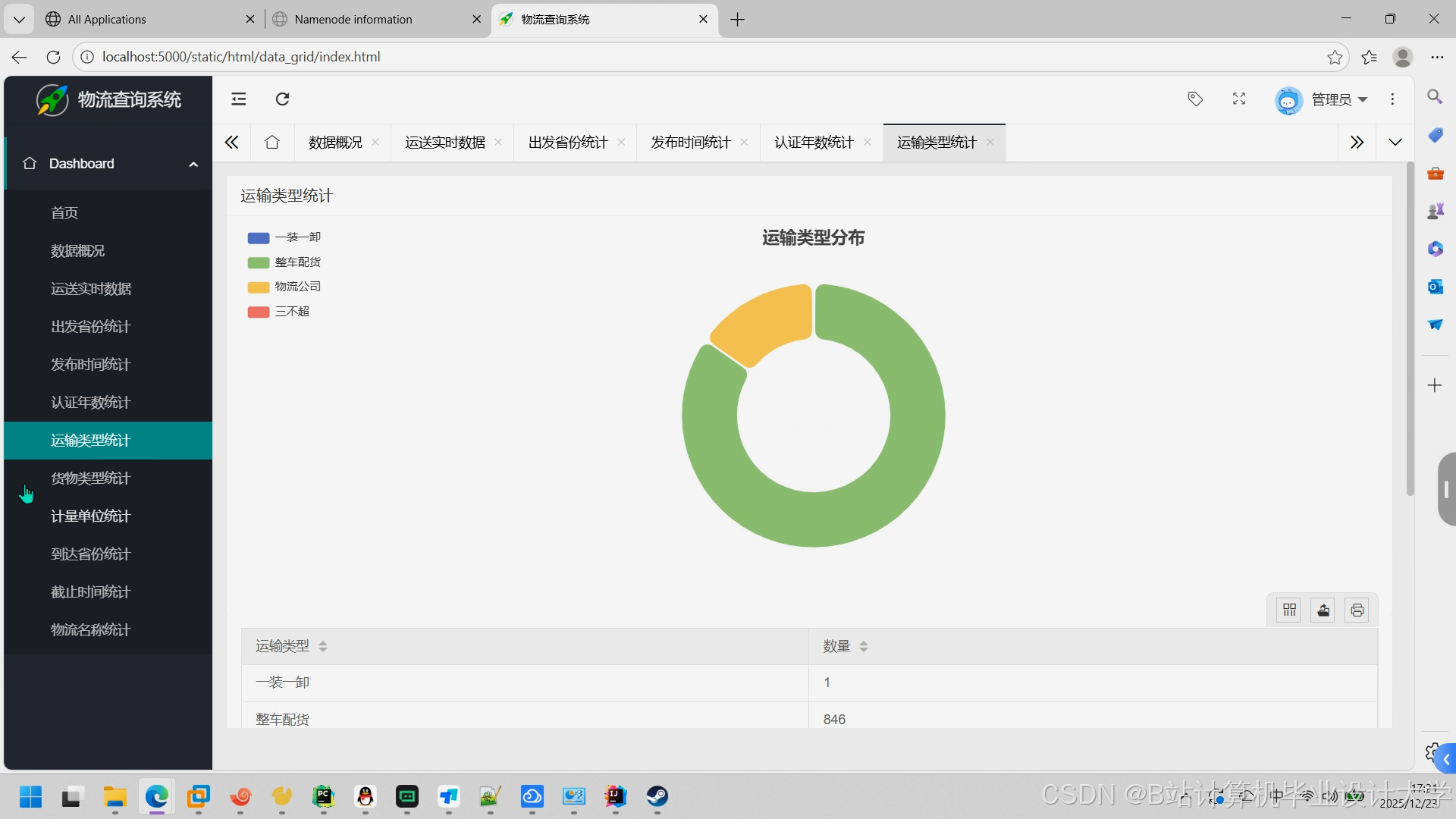The height and width of the screenshot is (819, 1456).
Task: Click the refresh icon in top toolbar
Action: point(282,99)
